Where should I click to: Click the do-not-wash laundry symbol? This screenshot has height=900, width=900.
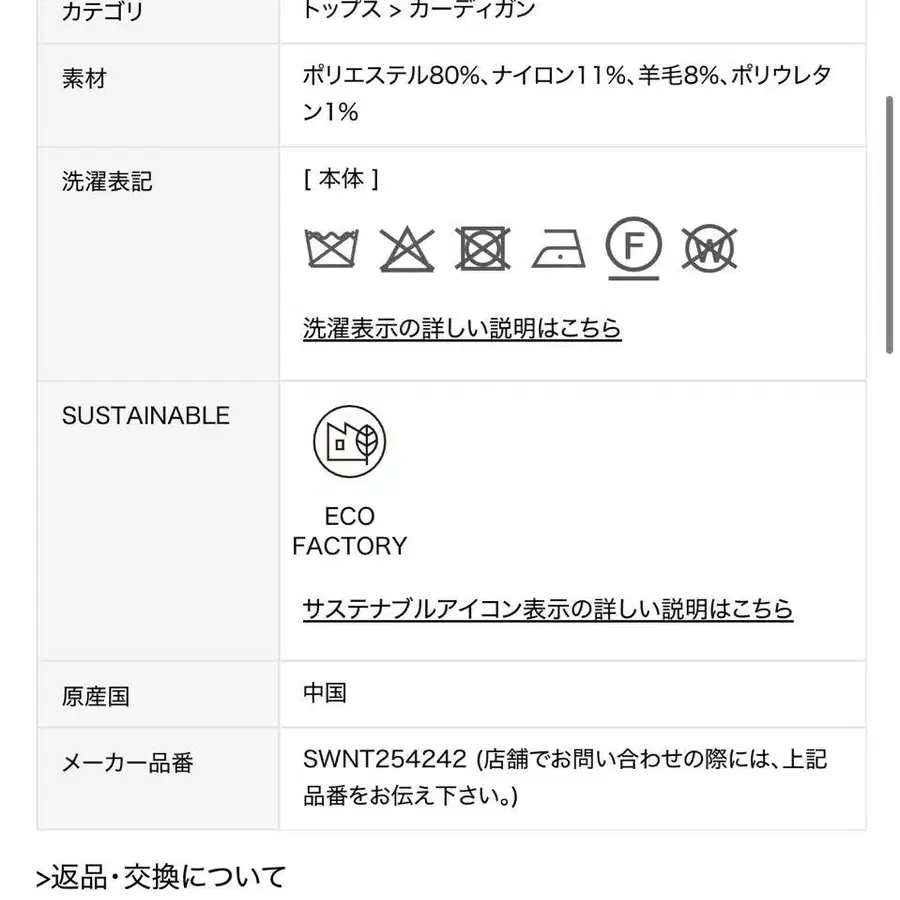coord(331,248)
